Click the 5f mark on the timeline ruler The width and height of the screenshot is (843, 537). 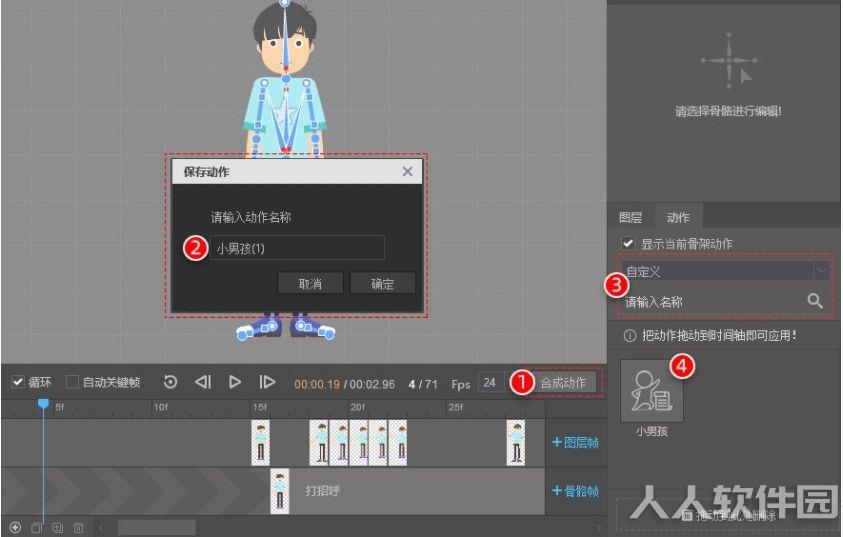(60, 407)
